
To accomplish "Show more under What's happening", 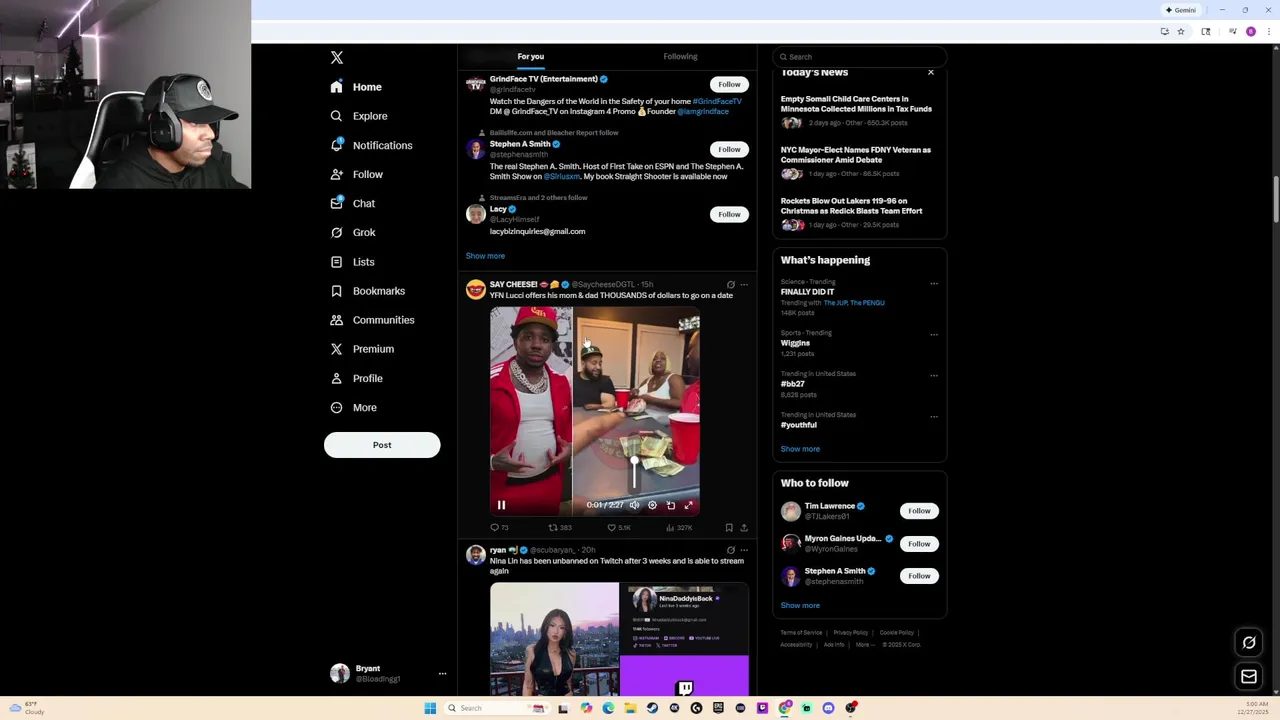I will (x=800, y=449).
